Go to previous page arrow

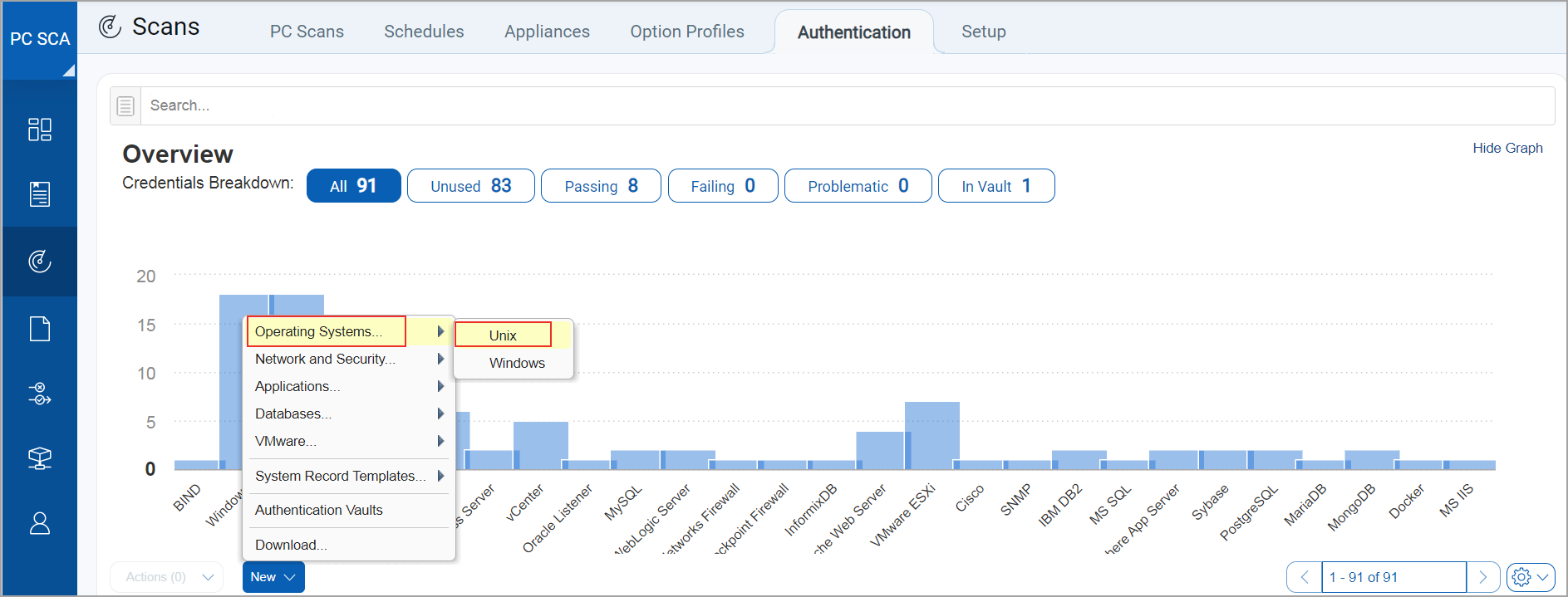click(1304, 577)
